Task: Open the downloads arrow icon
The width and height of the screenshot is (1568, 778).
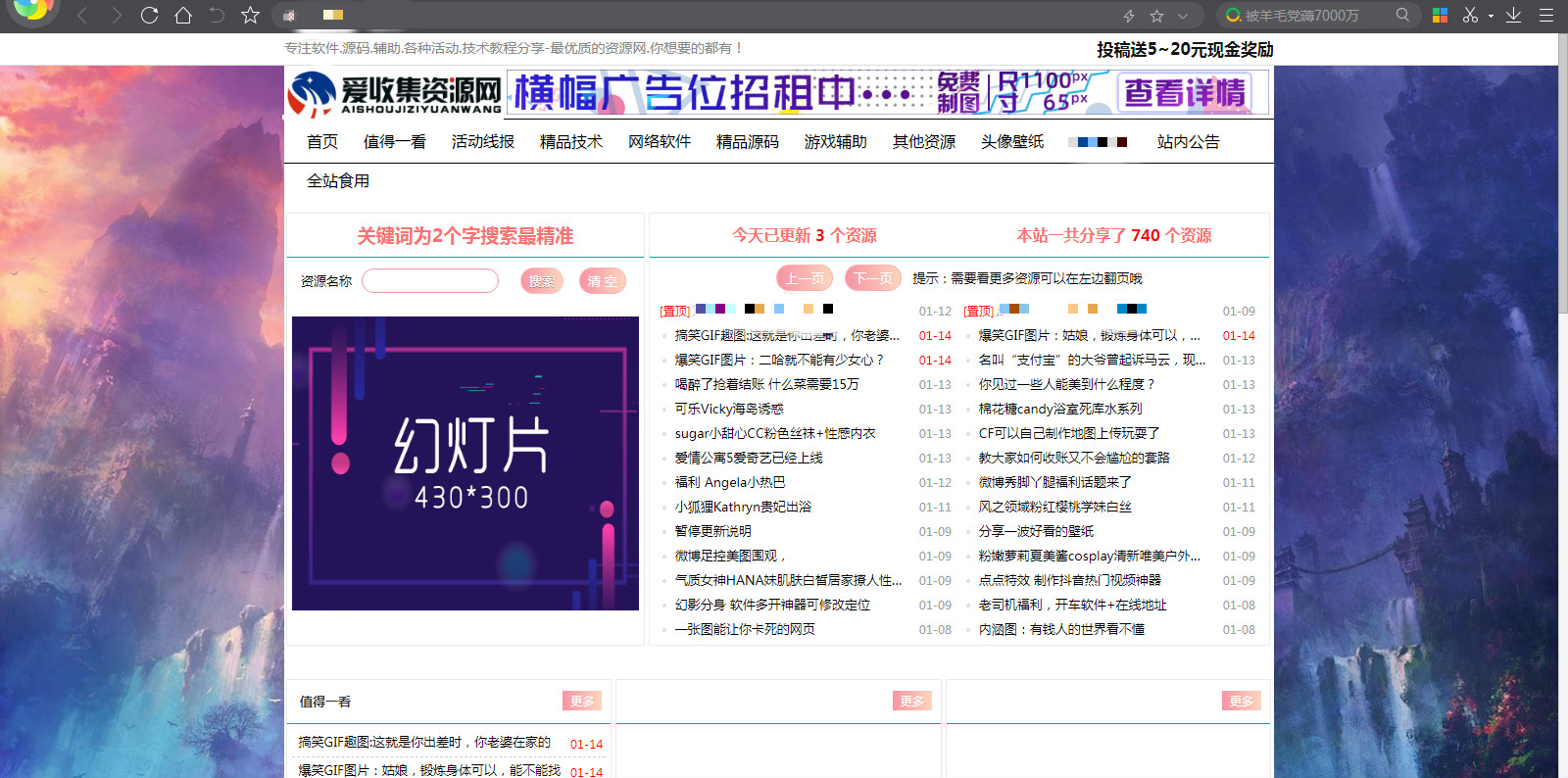Action: tap(1514, 15)
